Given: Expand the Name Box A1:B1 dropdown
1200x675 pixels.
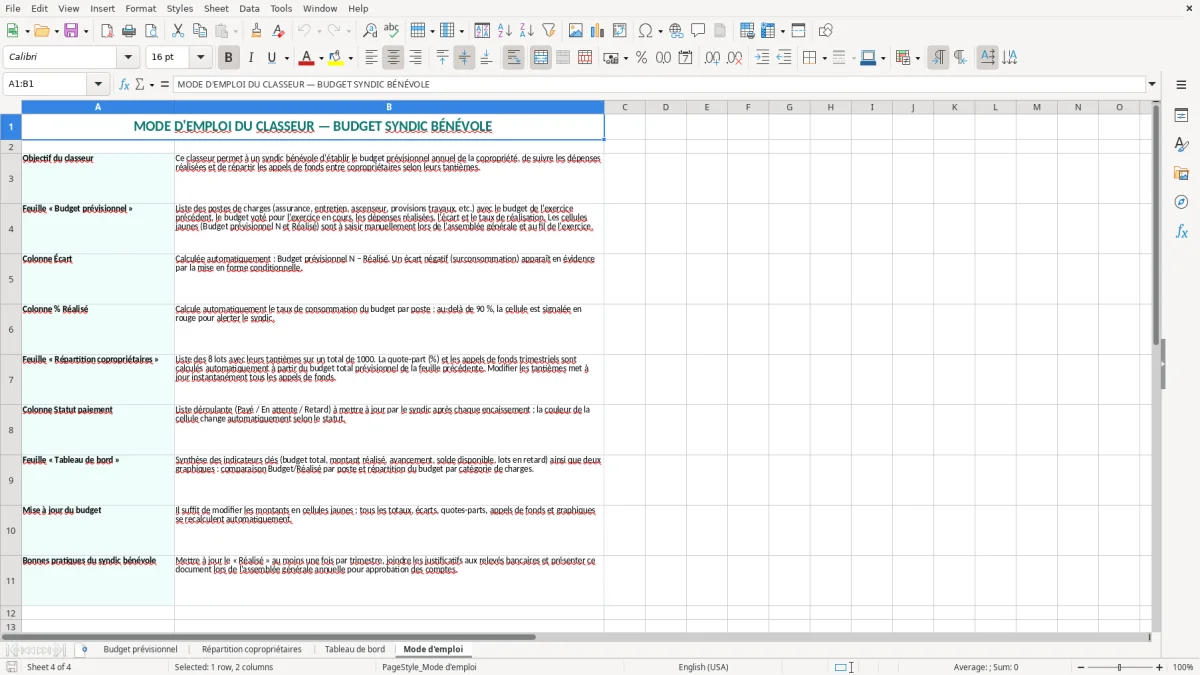Looking at the screenshot, I should pos(98,84).
